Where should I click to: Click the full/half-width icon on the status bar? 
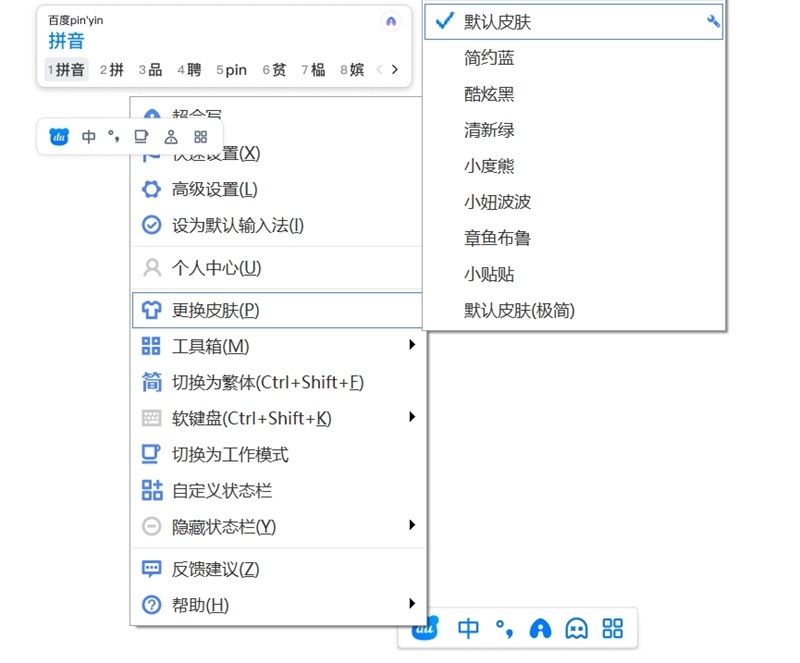pos(141,137)
